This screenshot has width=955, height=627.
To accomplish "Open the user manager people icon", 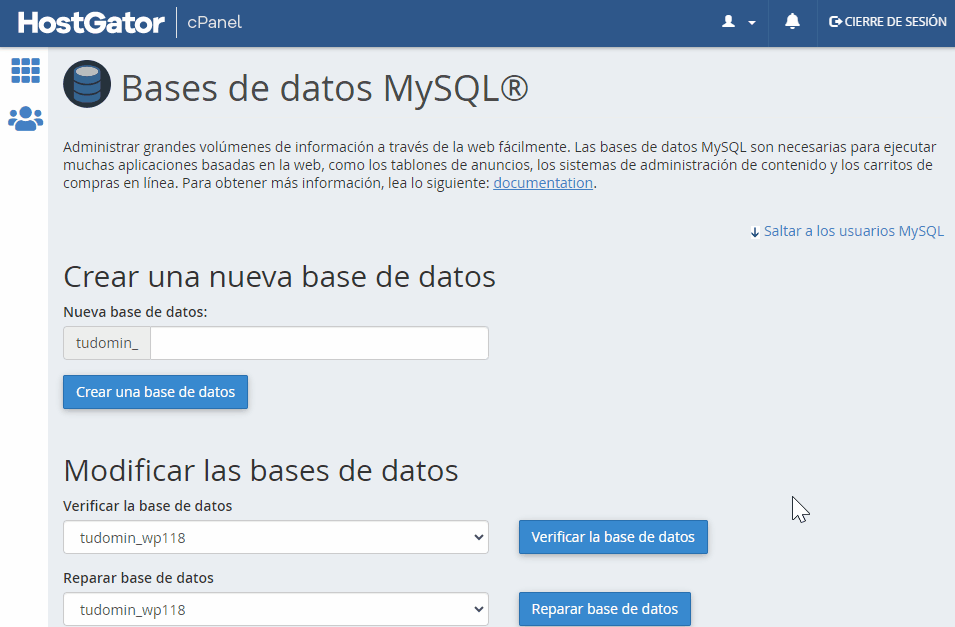I will 26,119.
